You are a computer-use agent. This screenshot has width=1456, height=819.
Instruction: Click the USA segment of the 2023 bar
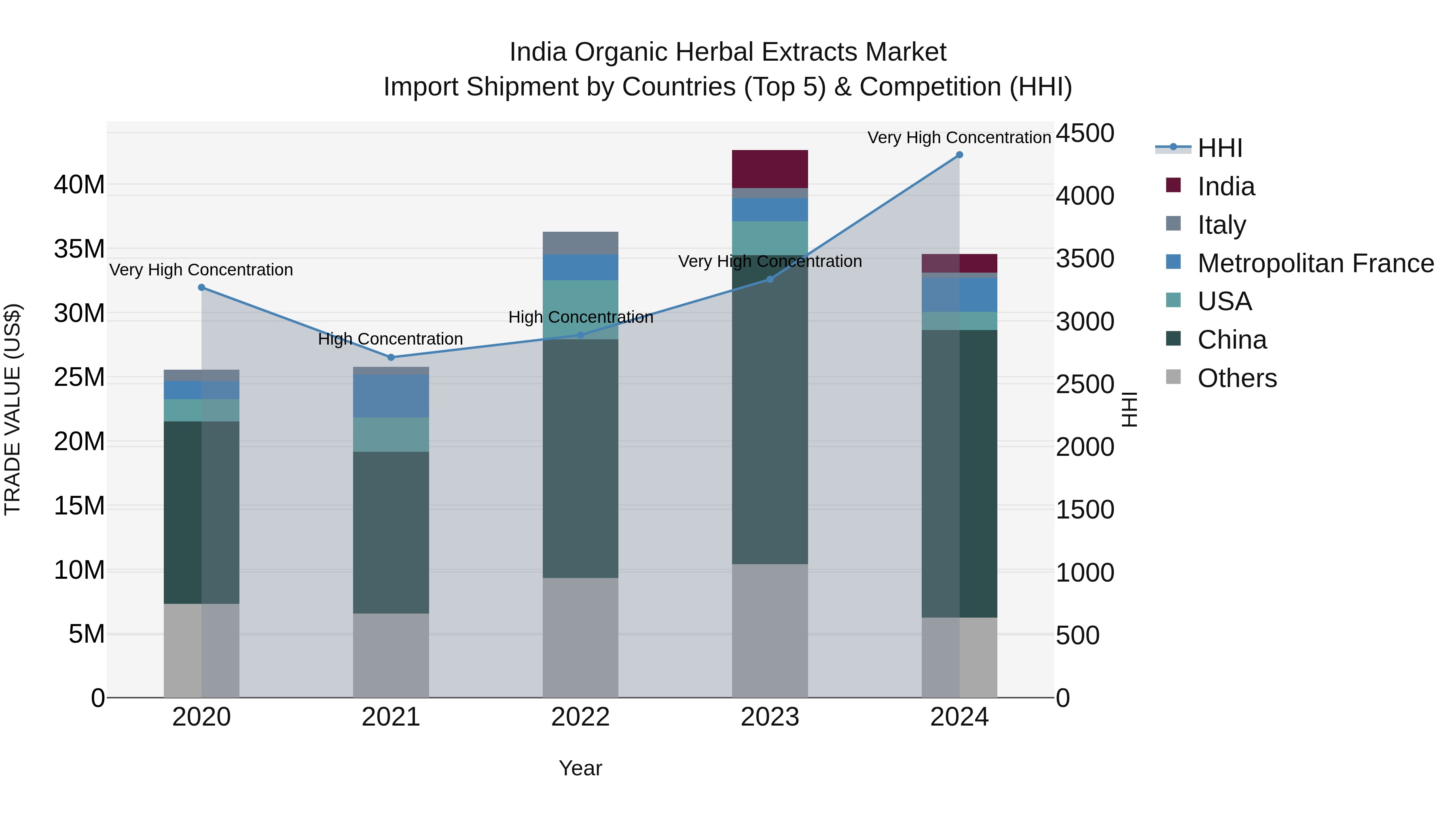[770, 238]
